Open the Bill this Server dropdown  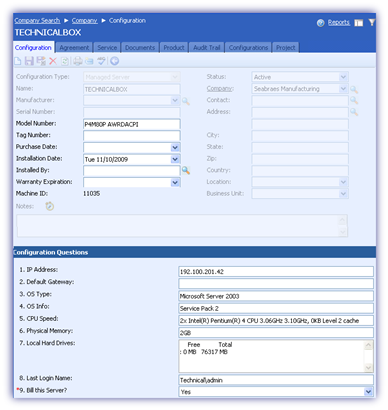[x=368, y=392]
